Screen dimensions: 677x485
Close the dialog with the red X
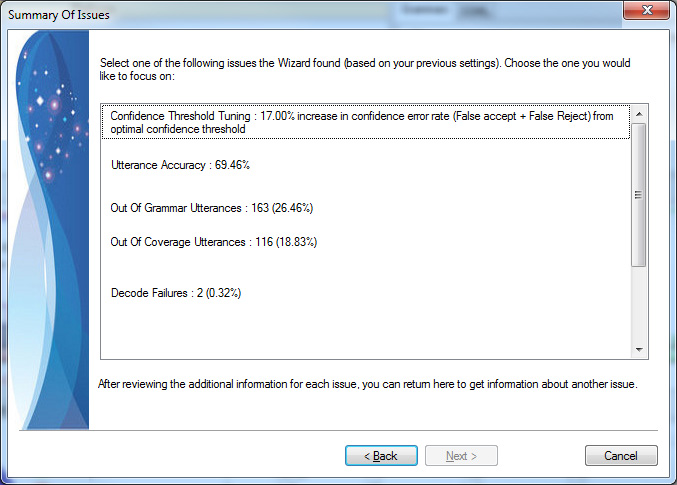click(646, 10)
